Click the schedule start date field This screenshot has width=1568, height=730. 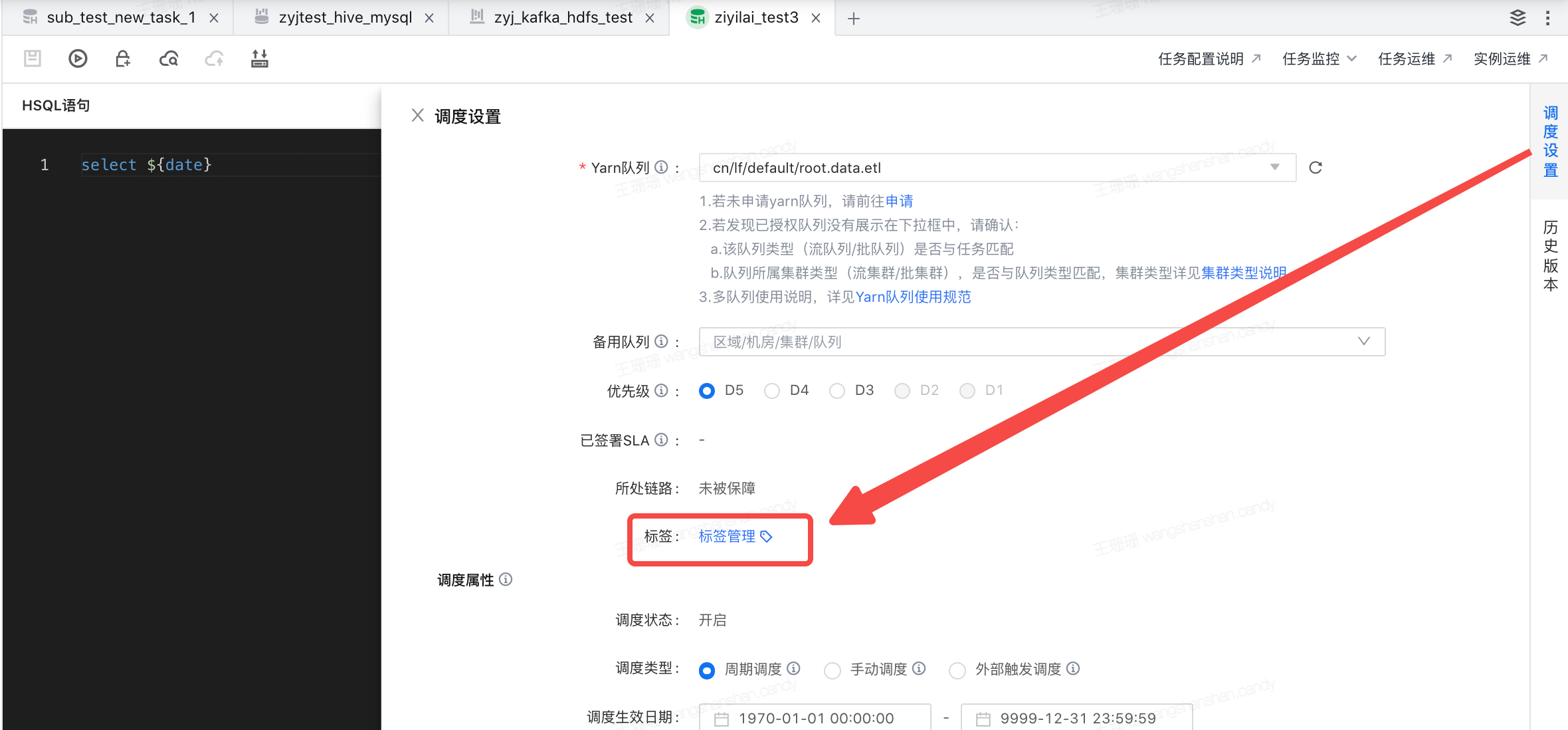815,718
